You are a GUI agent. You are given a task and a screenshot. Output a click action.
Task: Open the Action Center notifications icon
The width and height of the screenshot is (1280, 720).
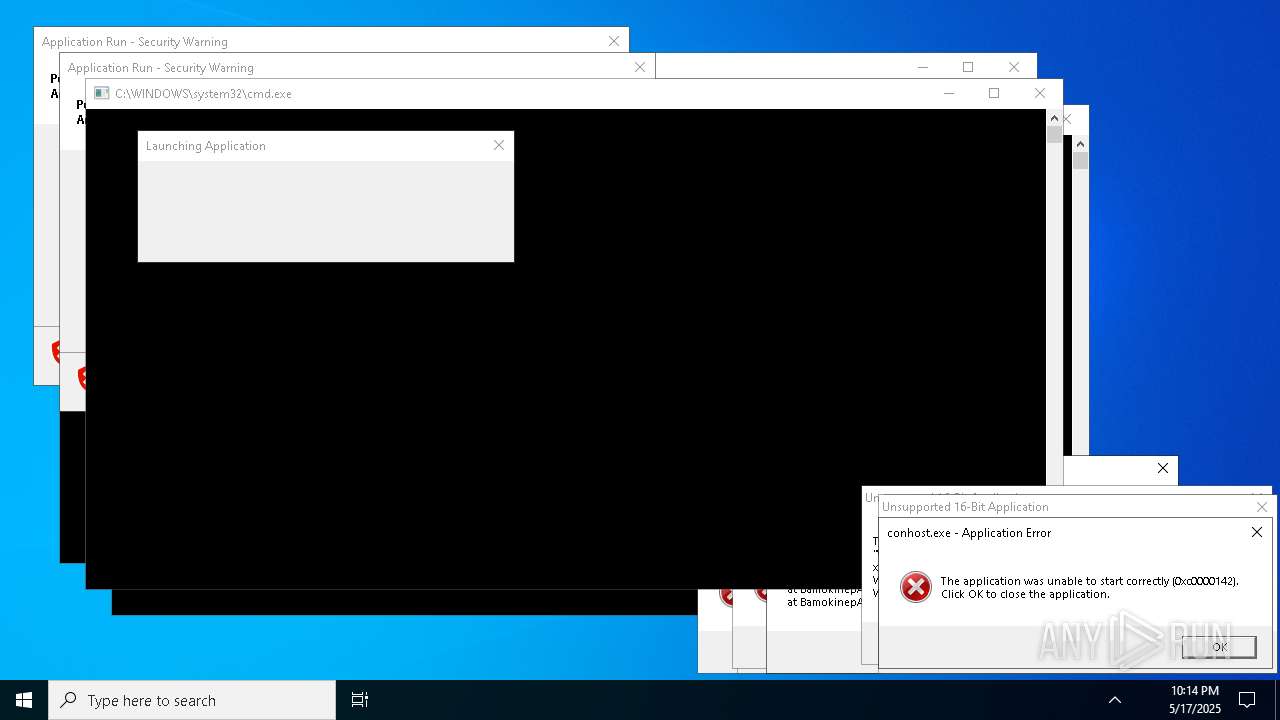1247,700
